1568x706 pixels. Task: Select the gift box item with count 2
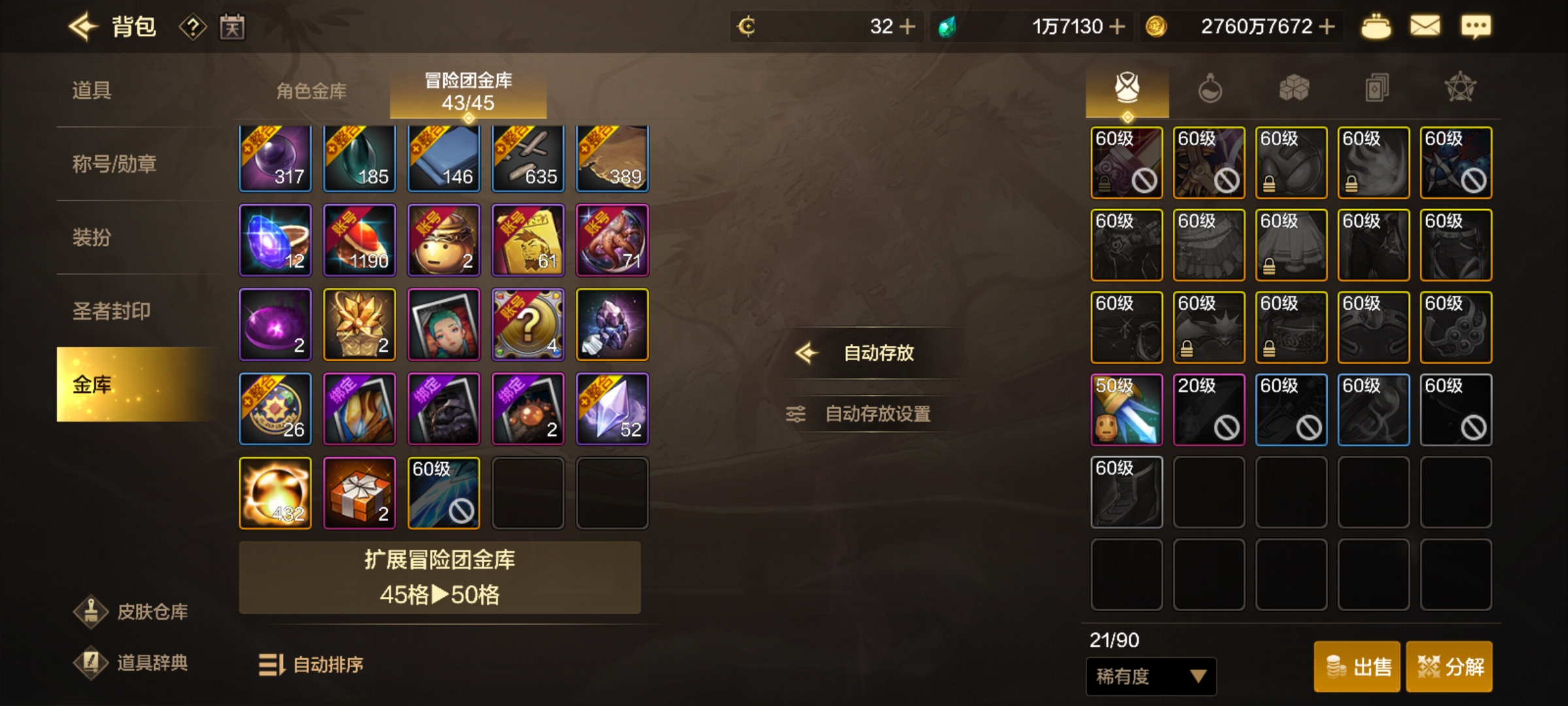click(359, 493)
